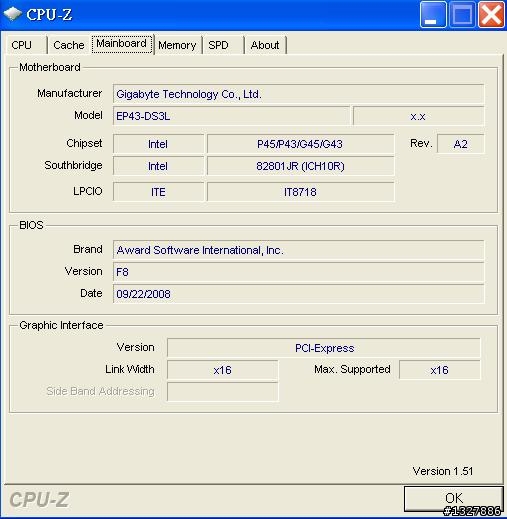The width and height of the screenshot is (507, 519).
Task: Close the CPU-Z window
Action: (x=491, y=15)
